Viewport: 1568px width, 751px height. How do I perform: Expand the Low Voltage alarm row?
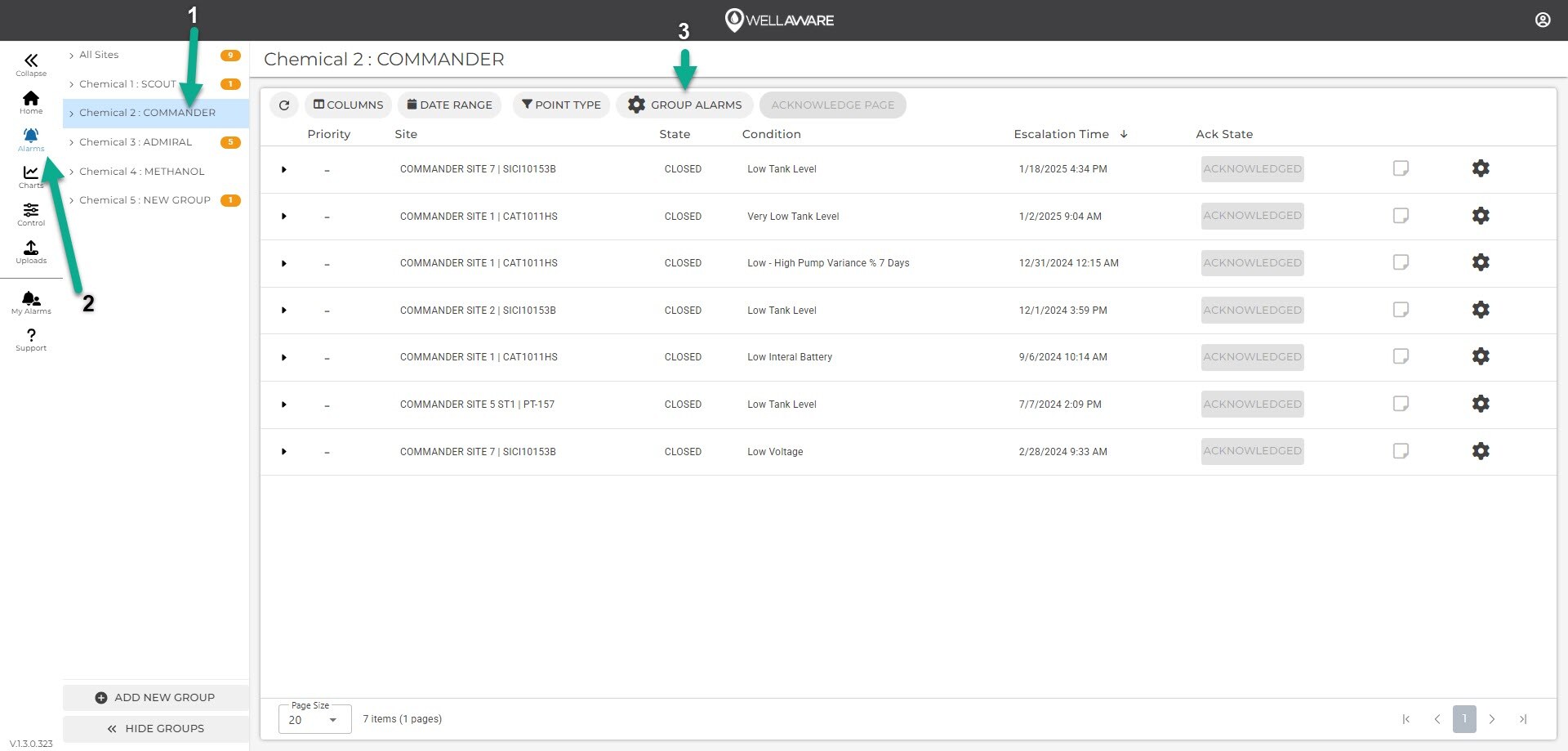pos(284,452)
